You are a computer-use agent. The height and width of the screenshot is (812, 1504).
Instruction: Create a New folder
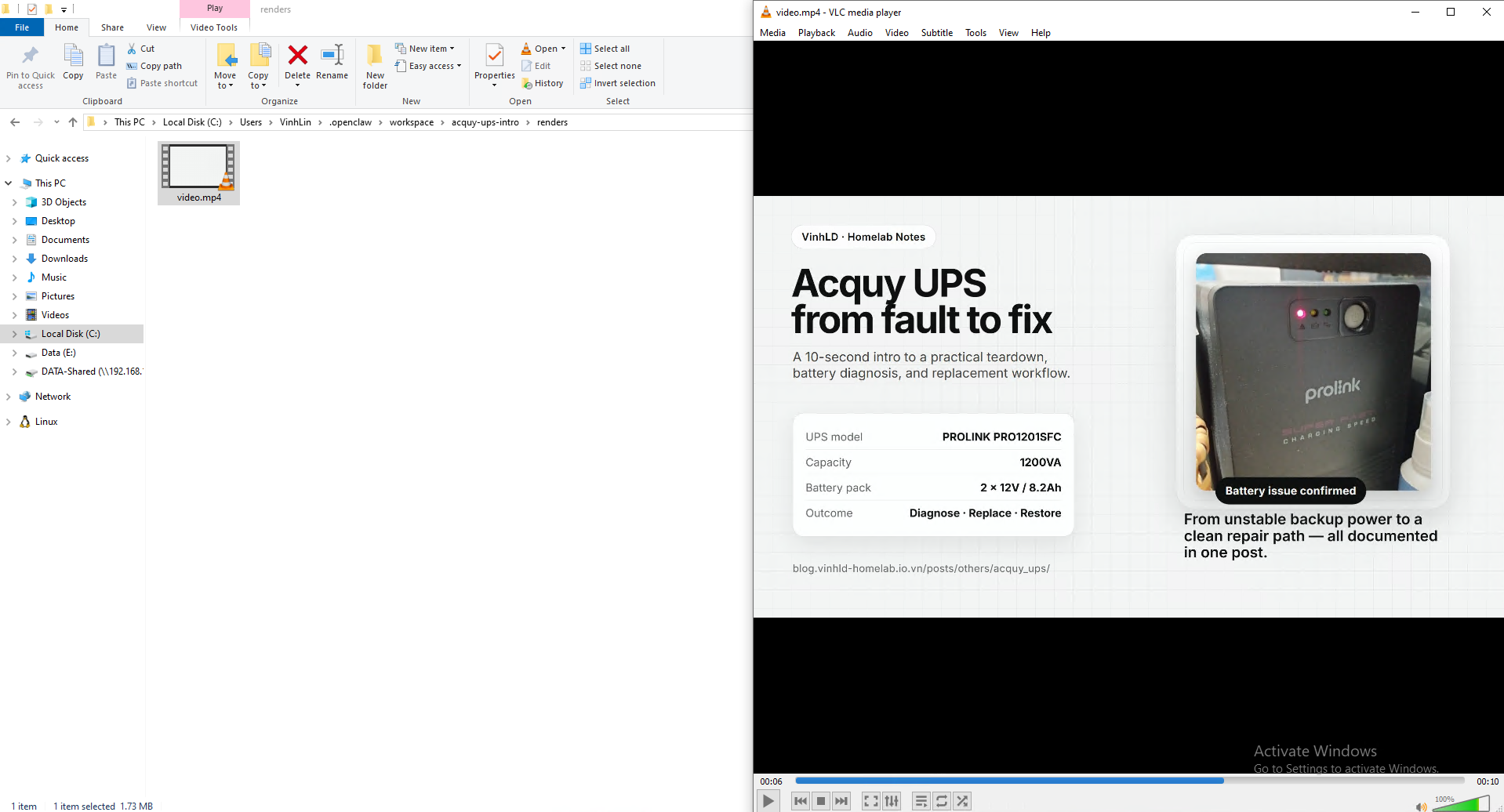point(375,67)
